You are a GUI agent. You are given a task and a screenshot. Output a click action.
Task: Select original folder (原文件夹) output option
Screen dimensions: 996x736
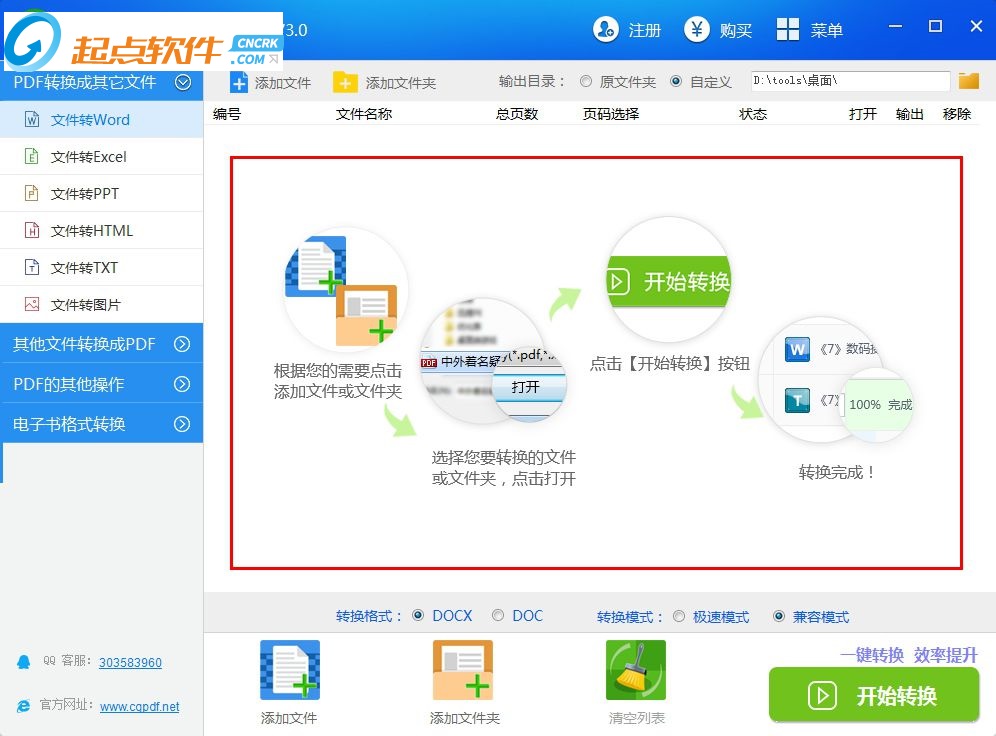pos(586,81)
